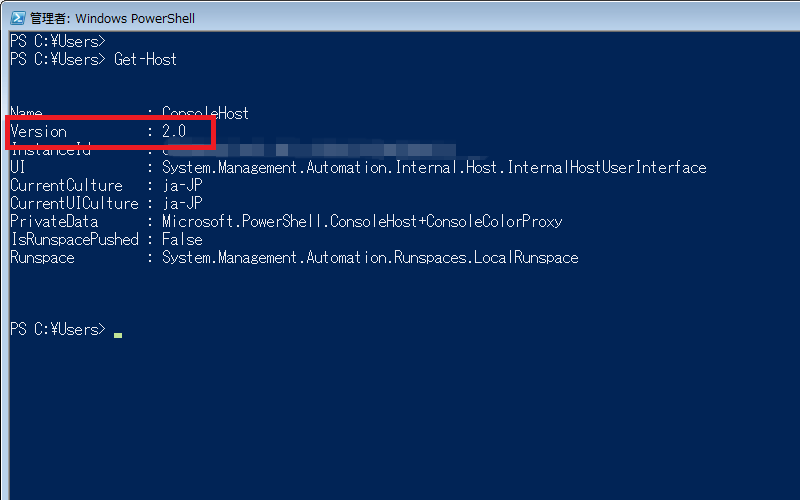Click the Get-Host command text
This screenshot has width=800, height=500.
[x=145, y=59]
